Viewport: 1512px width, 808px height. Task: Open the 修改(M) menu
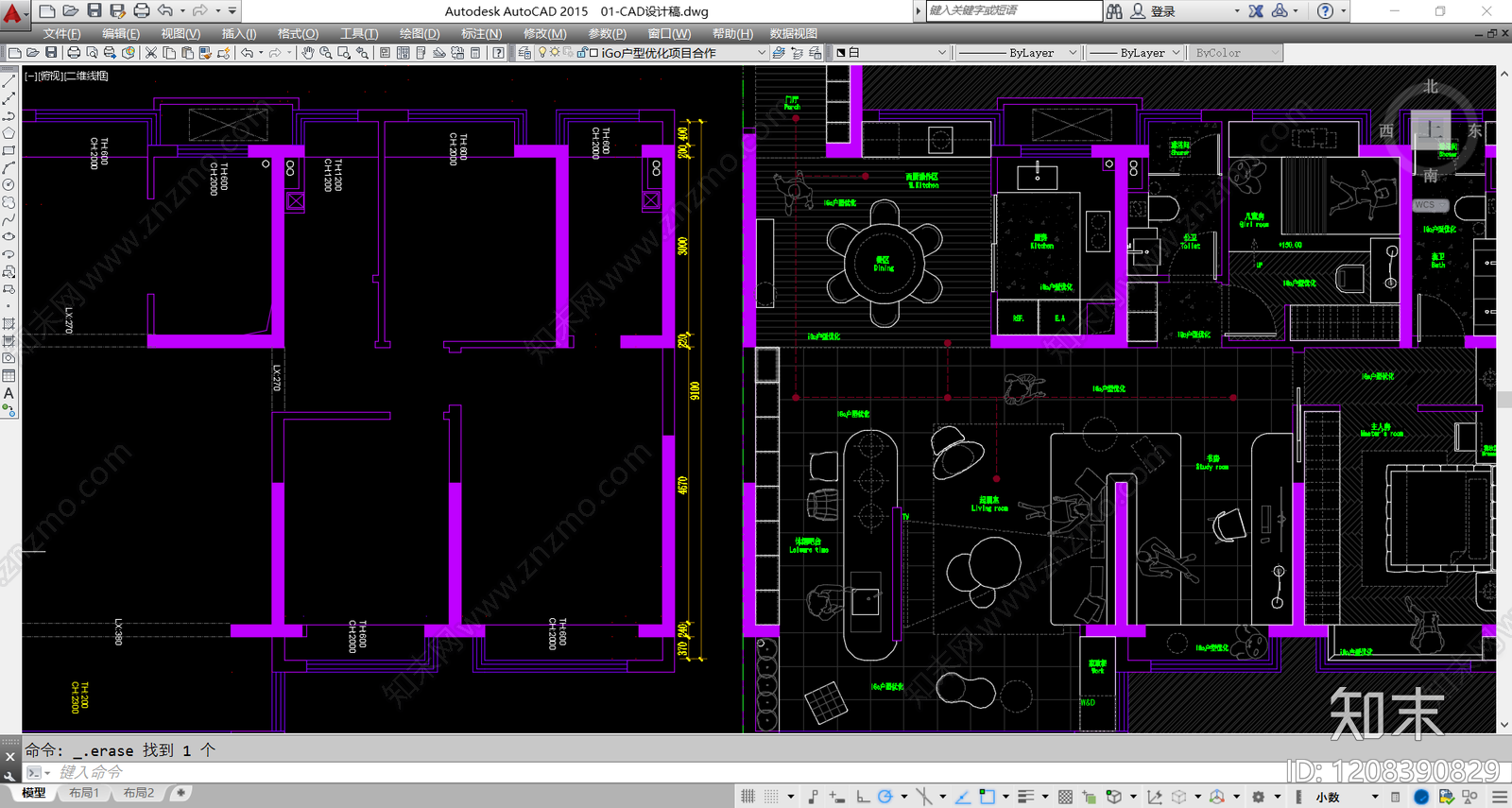tap(544, 33)
